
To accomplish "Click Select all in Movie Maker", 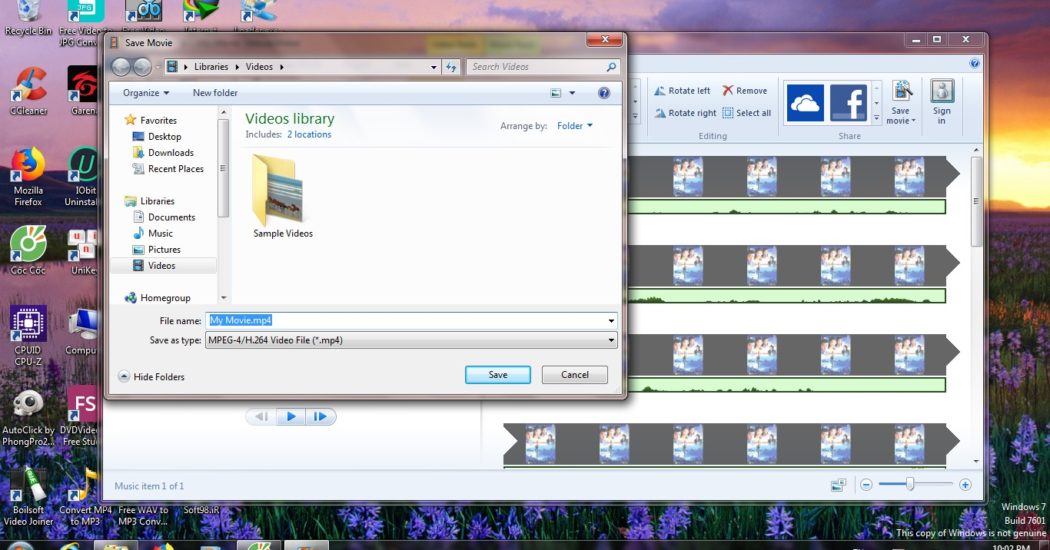I will point(746,113).
